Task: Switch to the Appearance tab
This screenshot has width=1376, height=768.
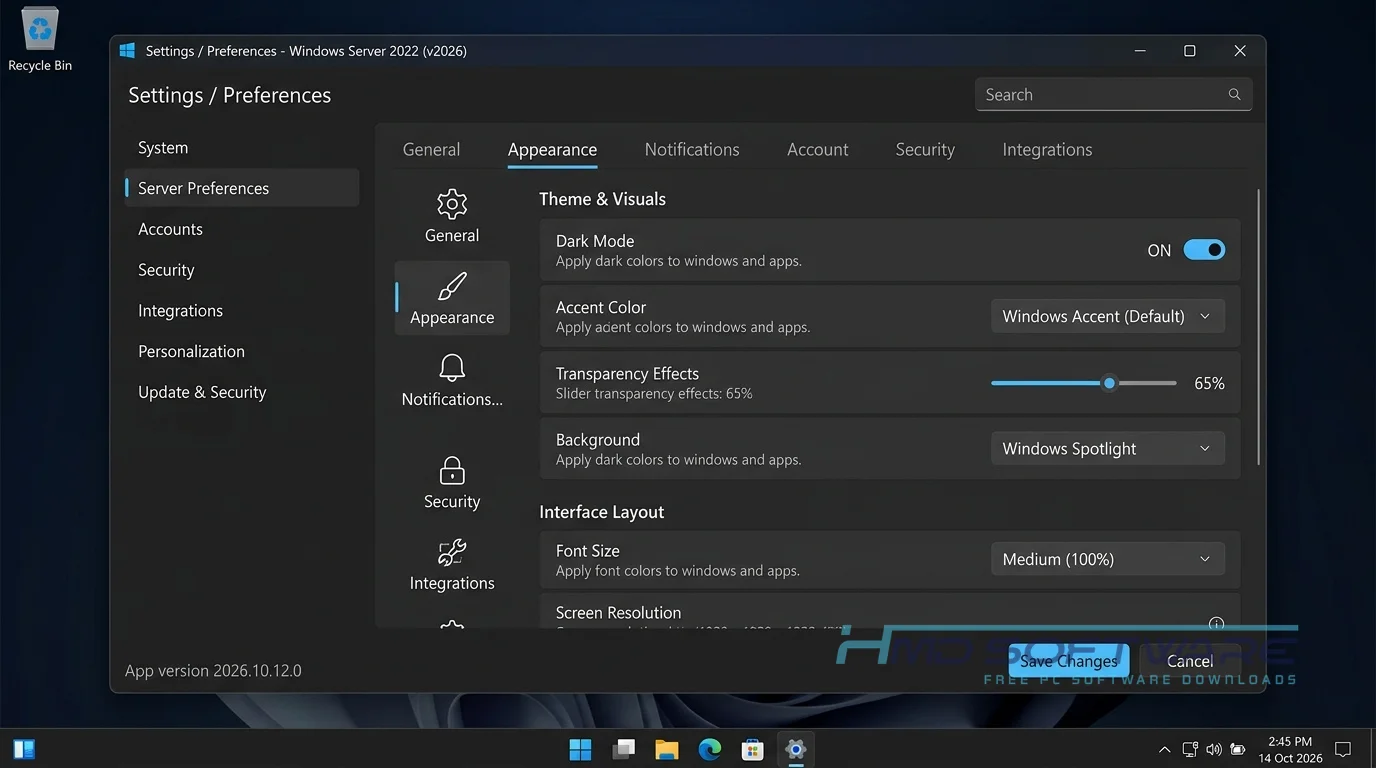Action: tap(552, 149)
